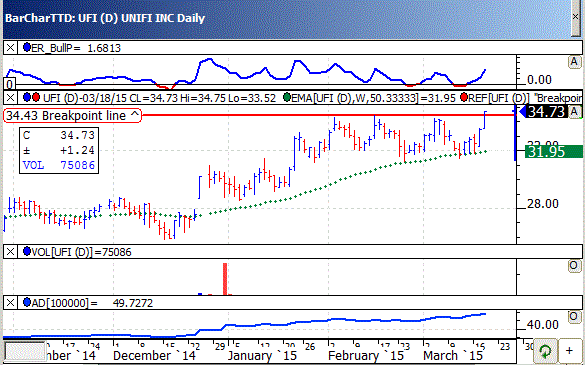Click the 0 box on ER_BullP pane

click(x=10, y=84)
